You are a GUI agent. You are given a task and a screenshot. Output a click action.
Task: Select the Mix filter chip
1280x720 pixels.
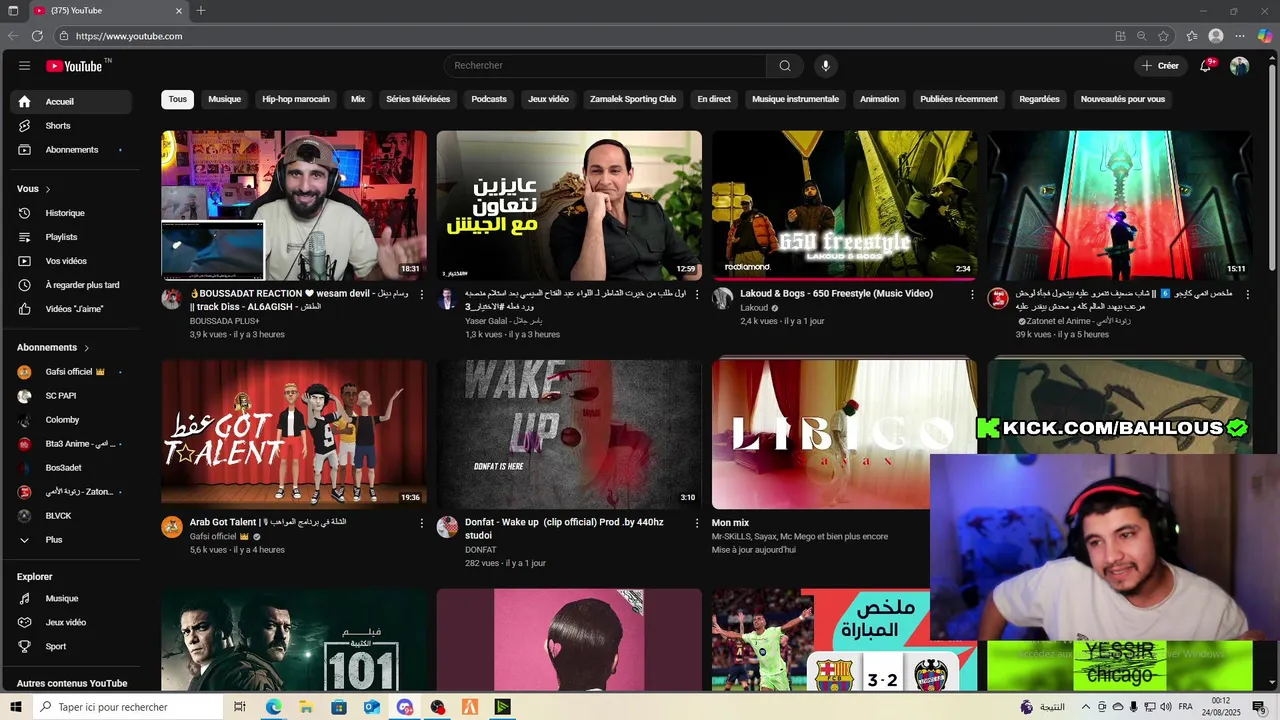point(358,100)
